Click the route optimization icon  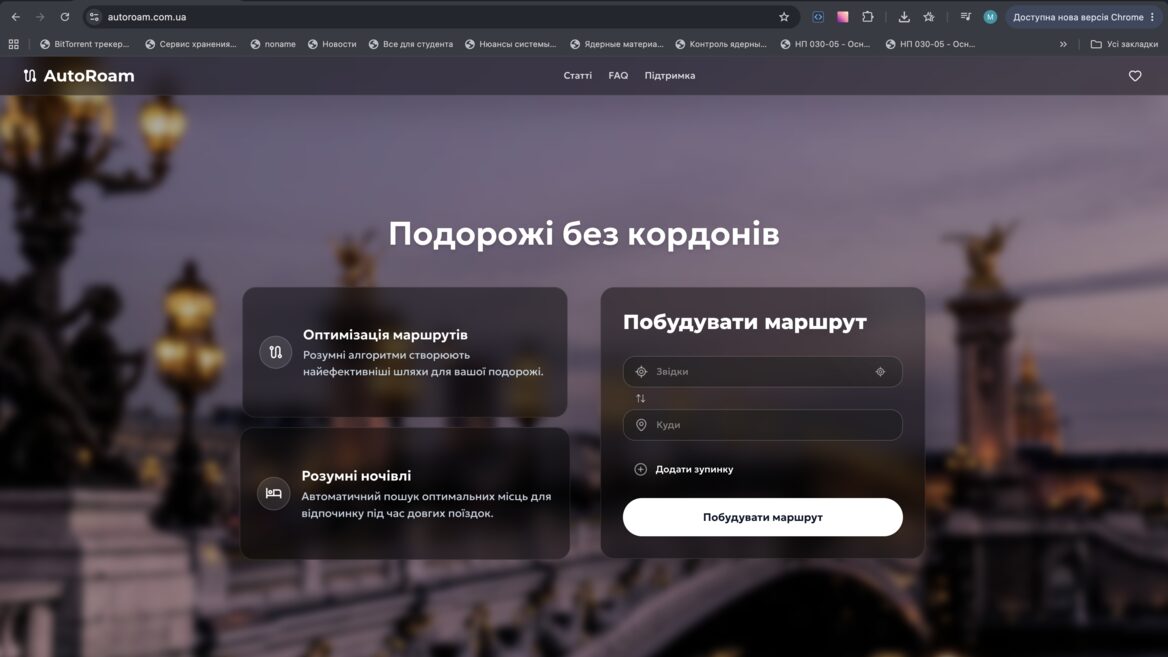tap(275, 352)
